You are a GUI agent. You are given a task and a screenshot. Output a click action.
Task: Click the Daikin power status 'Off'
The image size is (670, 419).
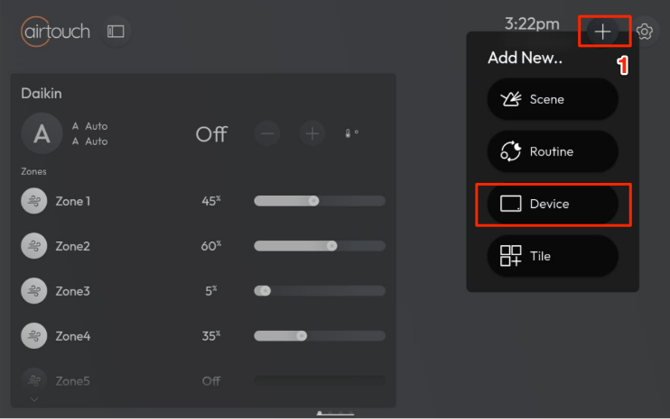click(x=211, y=134)
